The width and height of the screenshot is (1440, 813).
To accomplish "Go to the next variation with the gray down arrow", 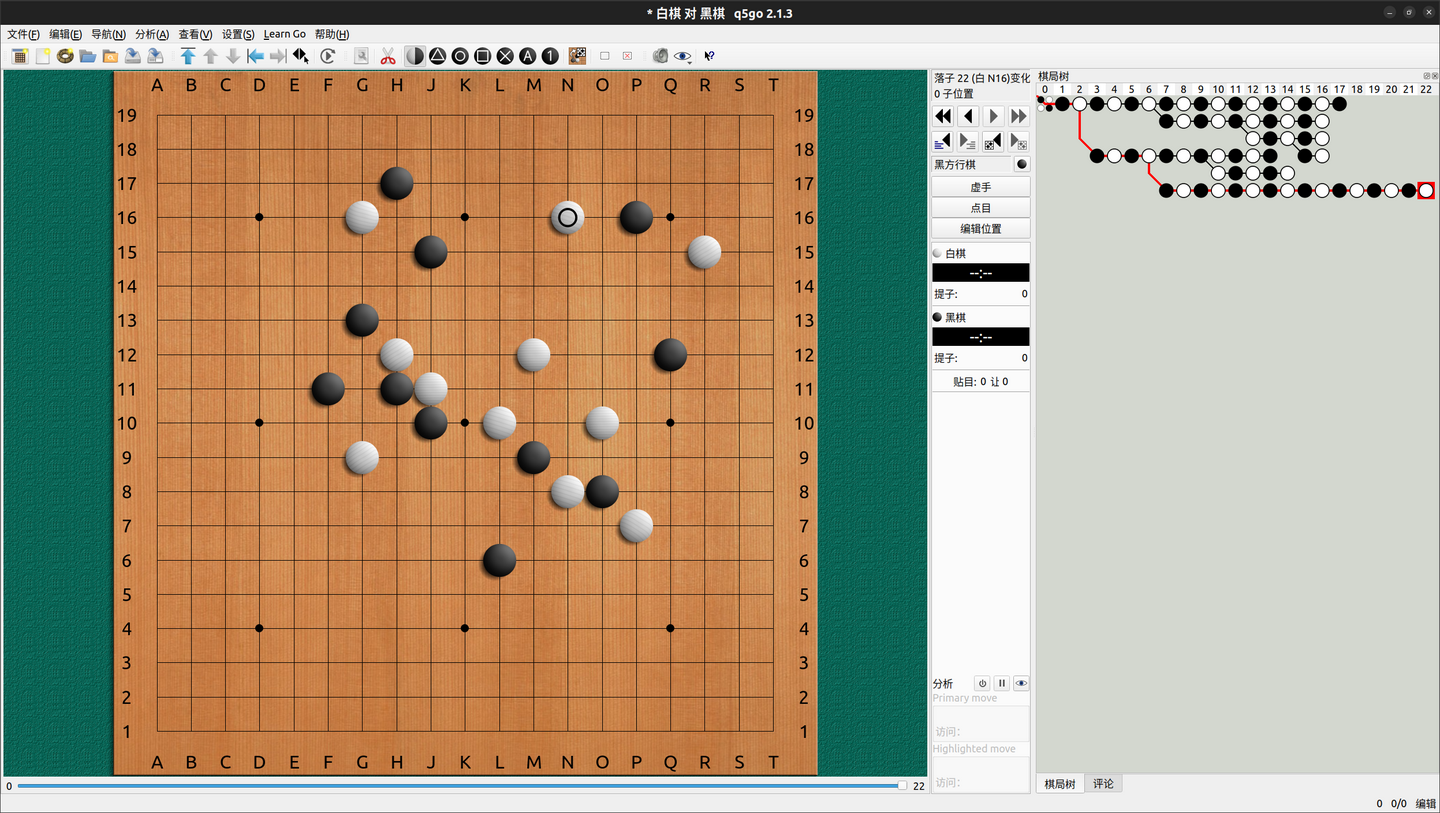I will 233,56.
